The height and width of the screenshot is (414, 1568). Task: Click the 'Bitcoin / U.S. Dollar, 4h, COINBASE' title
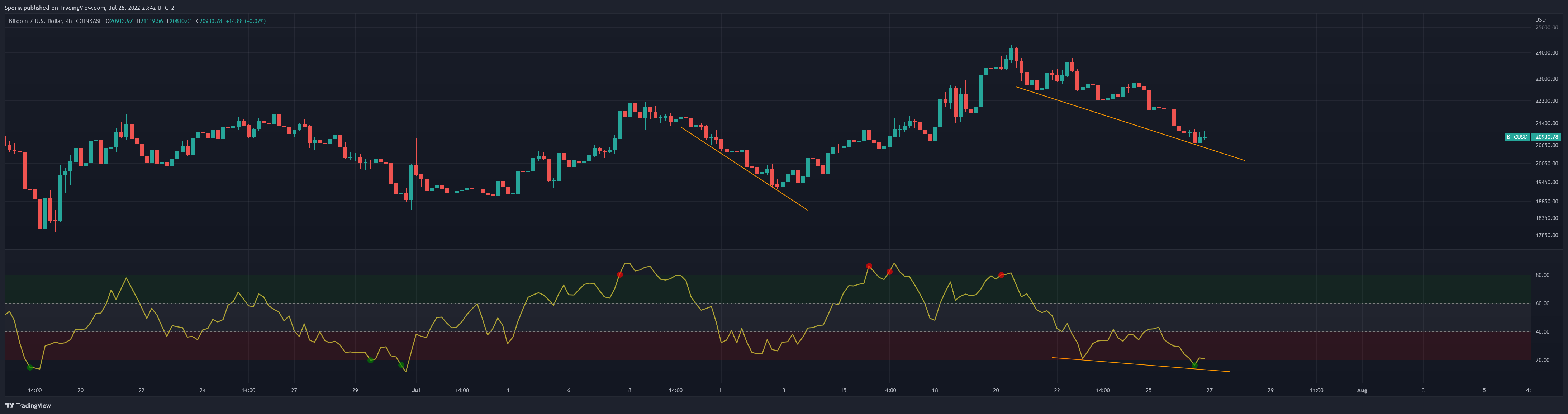pos(56,21)
